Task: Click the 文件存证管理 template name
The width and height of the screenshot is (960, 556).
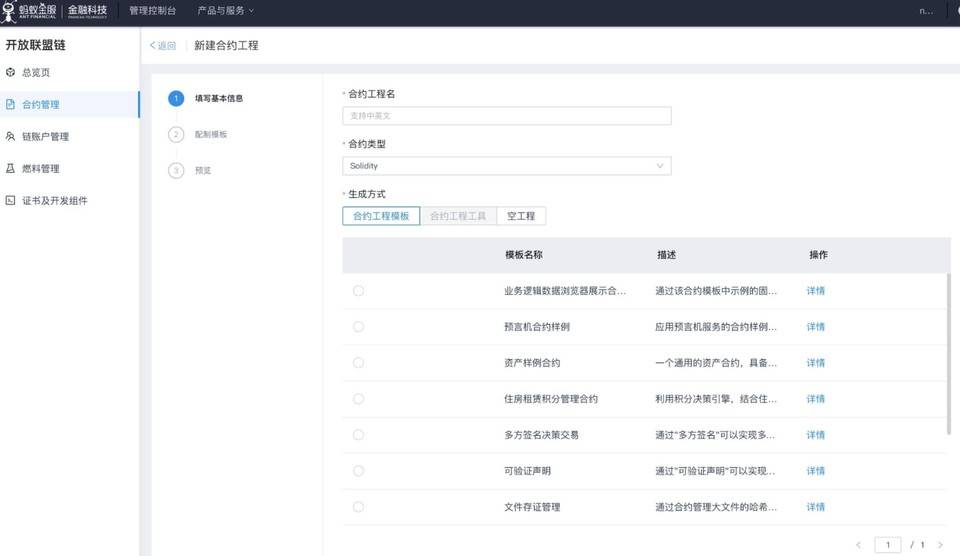Action: 532,507
